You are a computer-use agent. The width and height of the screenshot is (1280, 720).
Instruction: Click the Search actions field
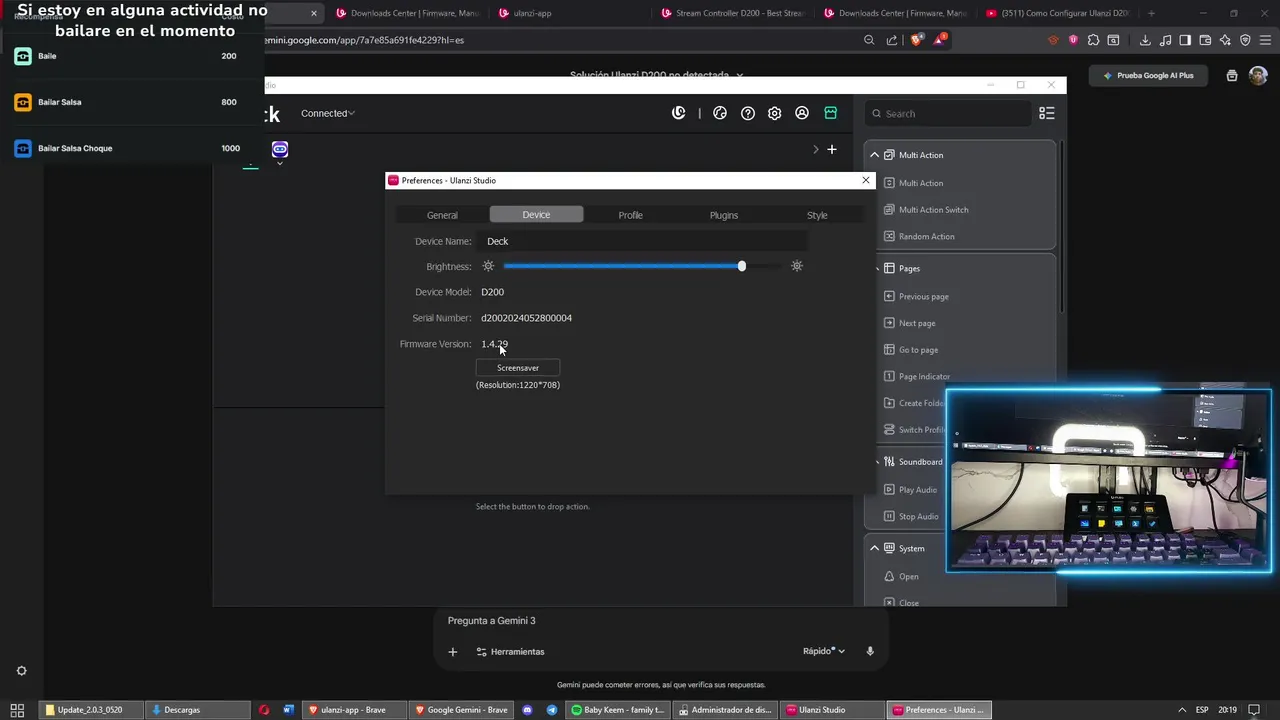point(947,113)
